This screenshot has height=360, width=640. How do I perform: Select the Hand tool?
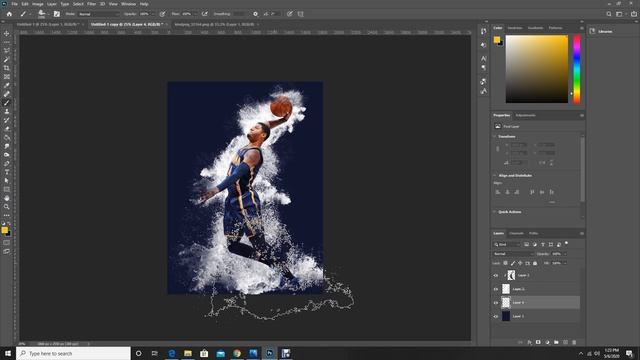coord(7,198)
